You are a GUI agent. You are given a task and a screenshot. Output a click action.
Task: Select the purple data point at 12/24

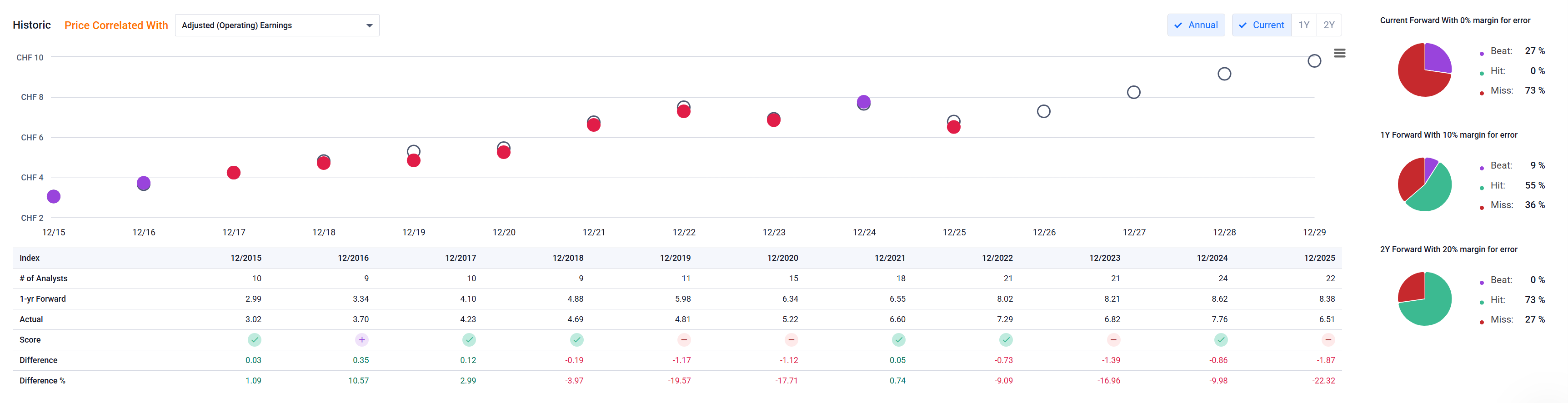pyautogui.click(x=864, y=102)
